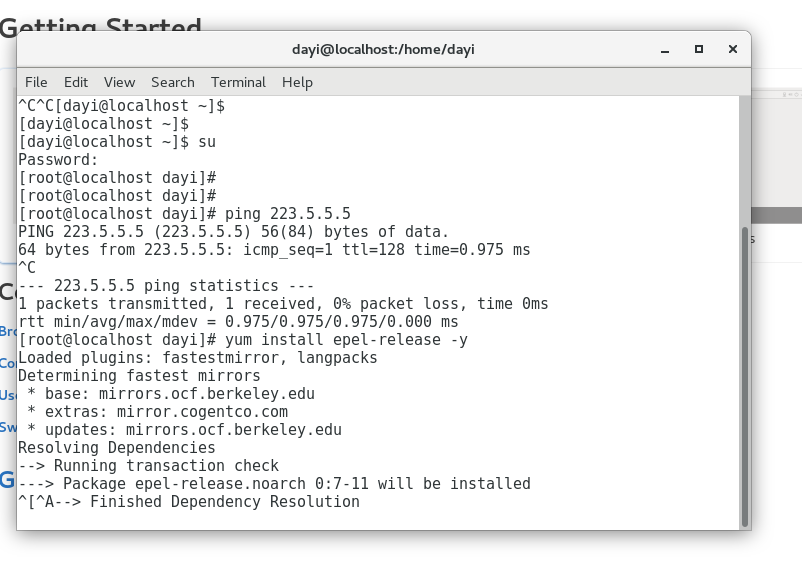Open the Terminal menu
802x568 pixels.
tap(238, 82)
